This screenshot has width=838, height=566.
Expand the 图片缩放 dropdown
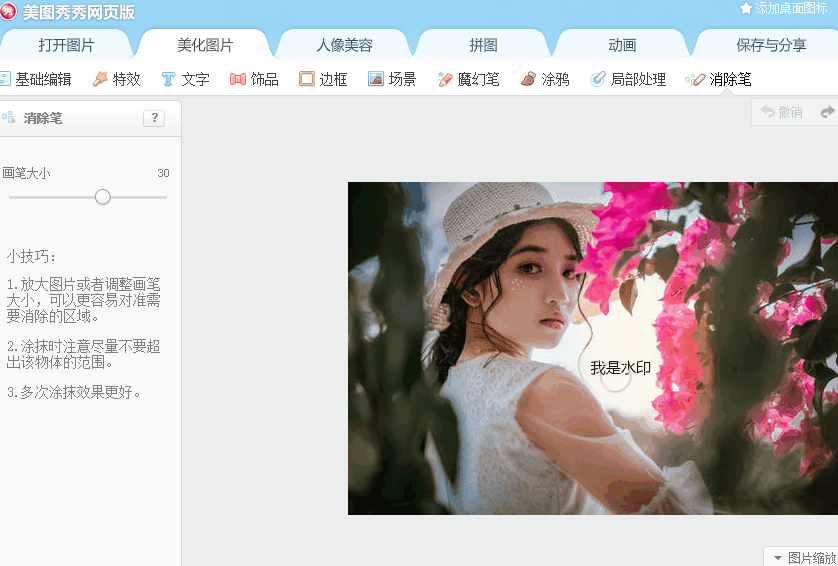(804, 557)
